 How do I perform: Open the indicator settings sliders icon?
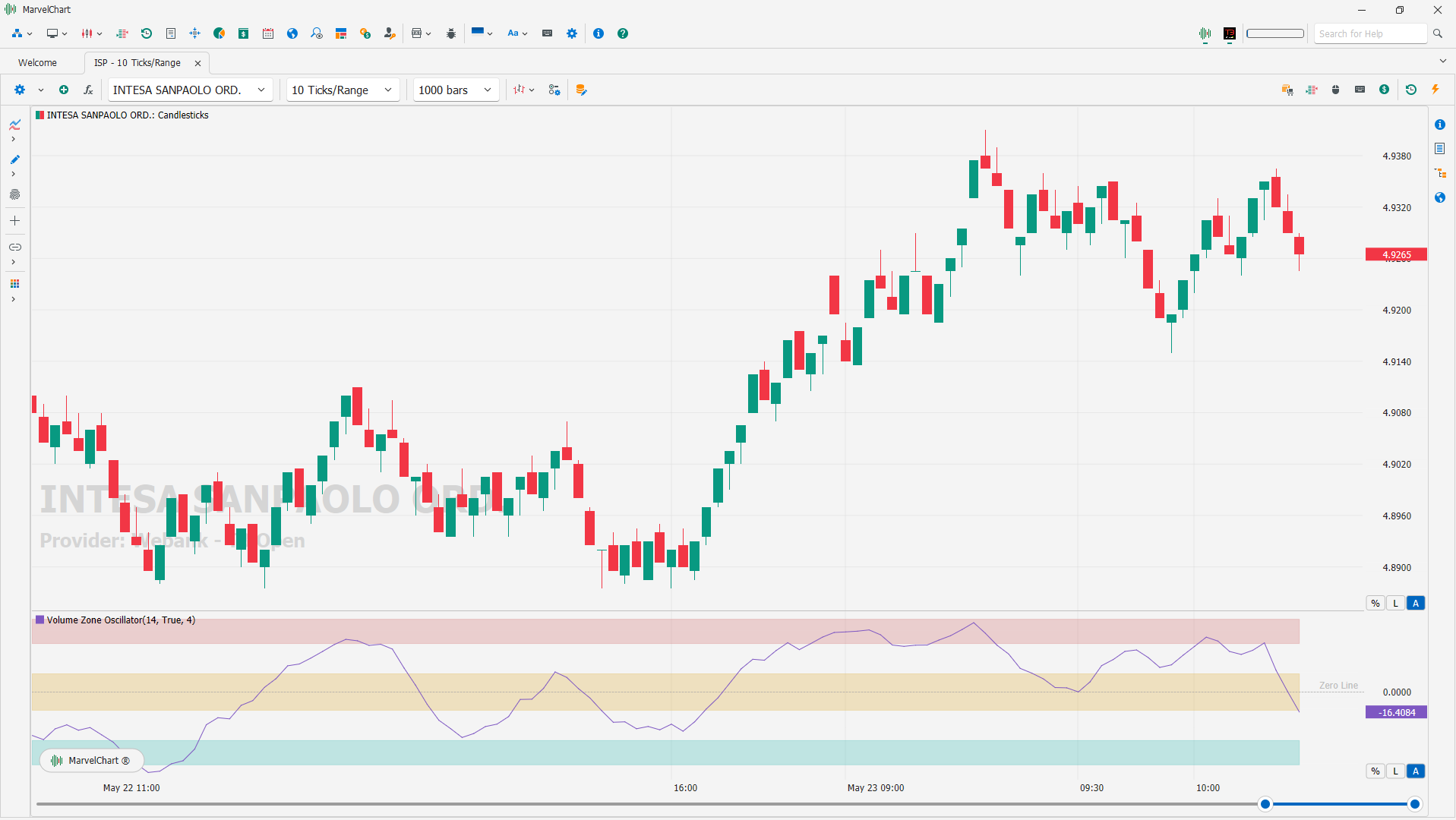pyautogui.click(x=554, y=90)
